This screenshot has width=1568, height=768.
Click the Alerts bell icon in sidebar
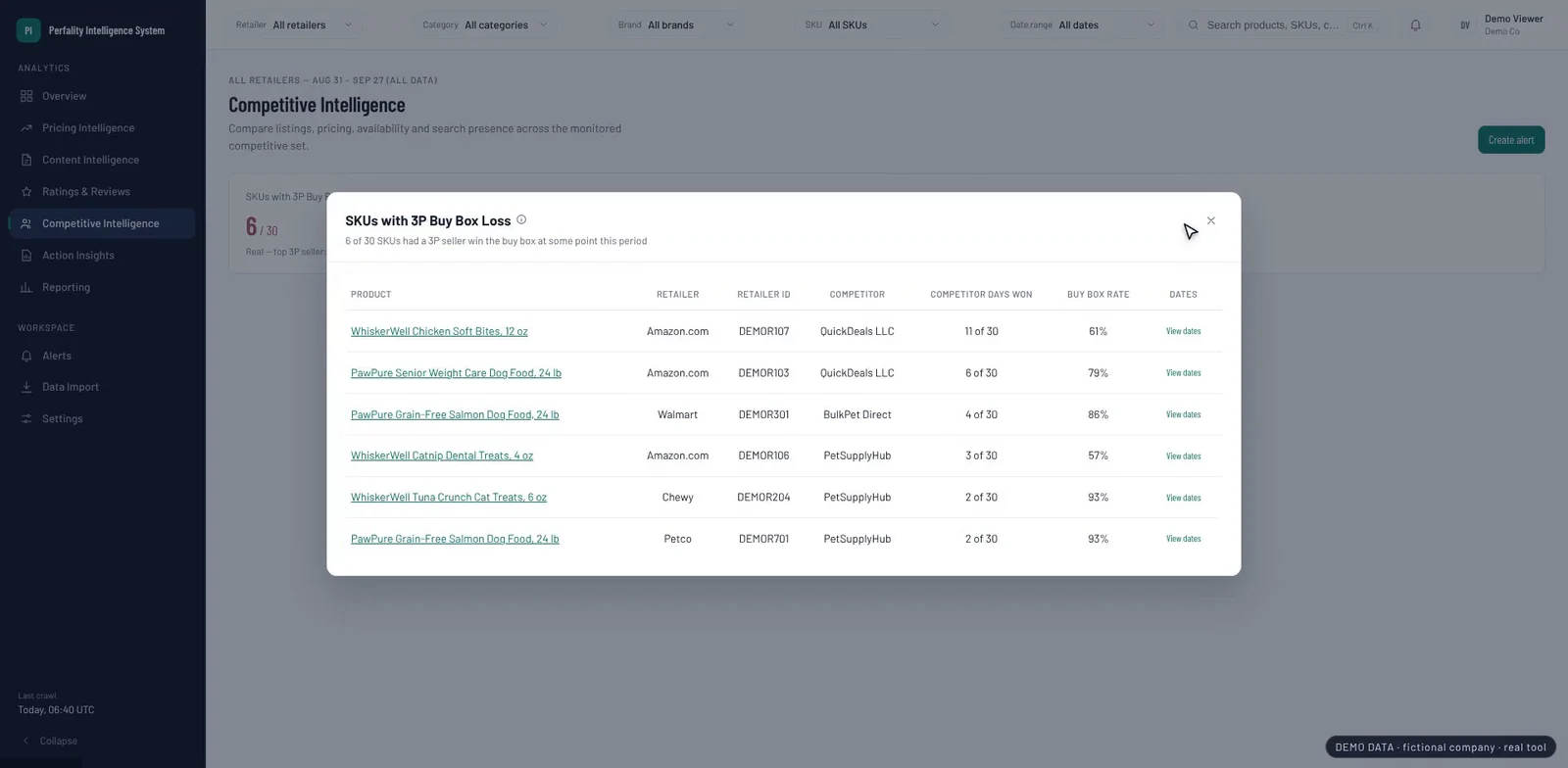click(26, 356)
